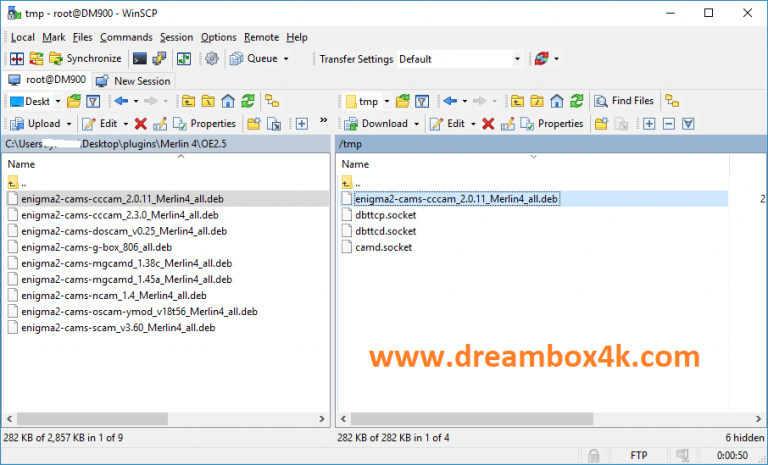Select enigma2-cams-mgcamd_1.45a_Merlin4_all.deb file
Screen dimensions: 768x465
tap(126, 279)
